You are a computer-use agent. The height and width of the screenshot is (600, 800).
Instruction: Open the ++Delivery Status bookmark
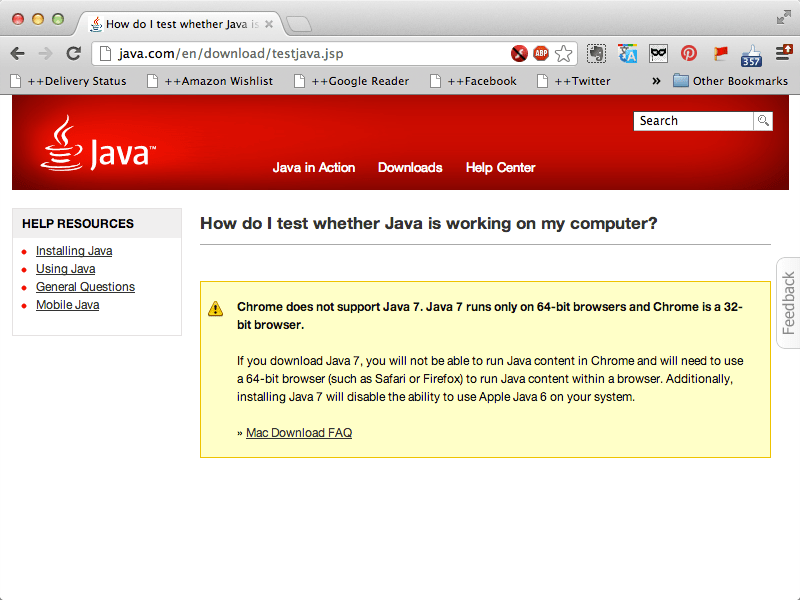69,81
